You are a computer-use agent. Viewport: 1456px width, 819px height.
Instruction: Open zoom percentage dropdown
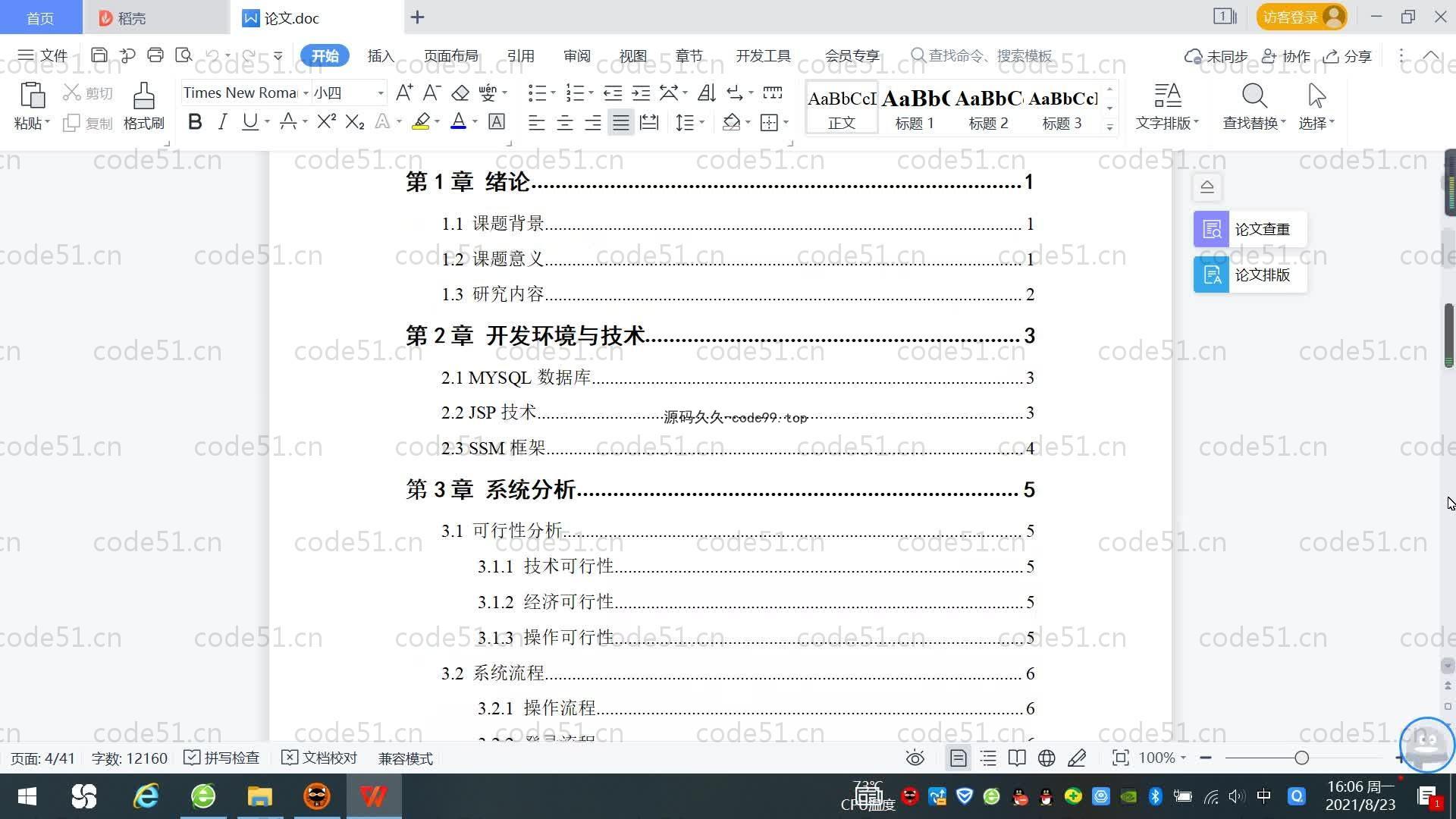click(1183, 758)
